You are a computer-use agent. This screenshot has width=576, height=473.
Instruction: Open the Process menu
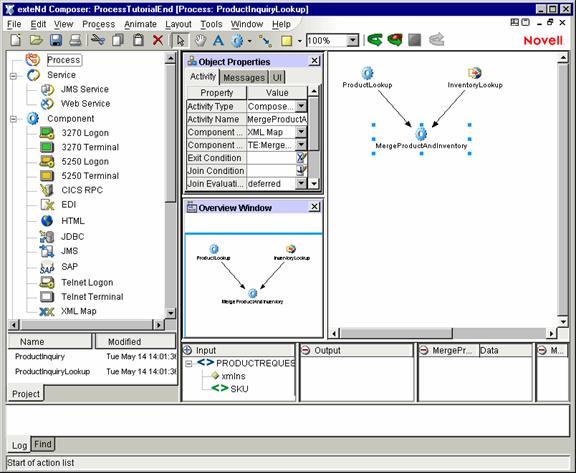[x=98, y=24]
